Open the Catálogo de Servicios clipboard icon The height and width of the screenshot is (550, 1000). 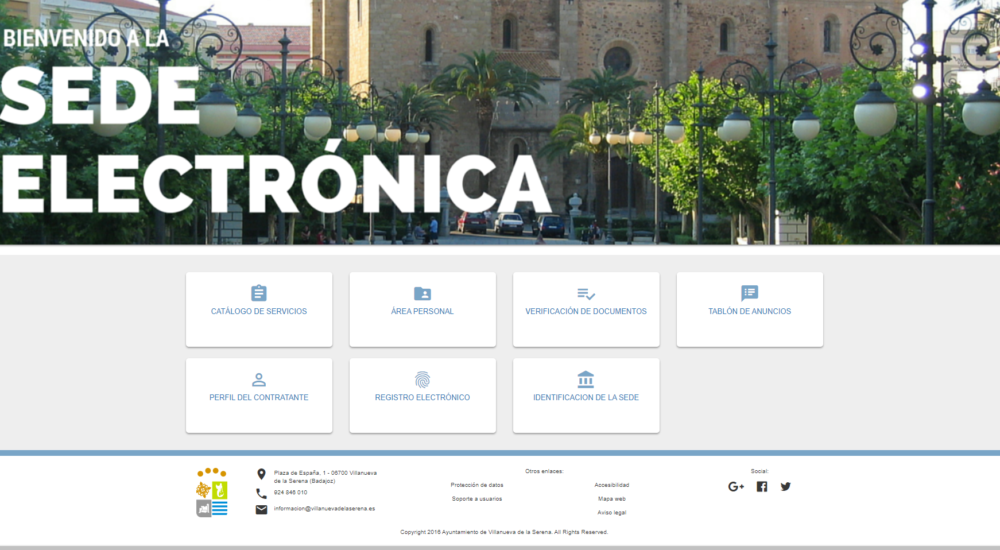pos(259,293)
